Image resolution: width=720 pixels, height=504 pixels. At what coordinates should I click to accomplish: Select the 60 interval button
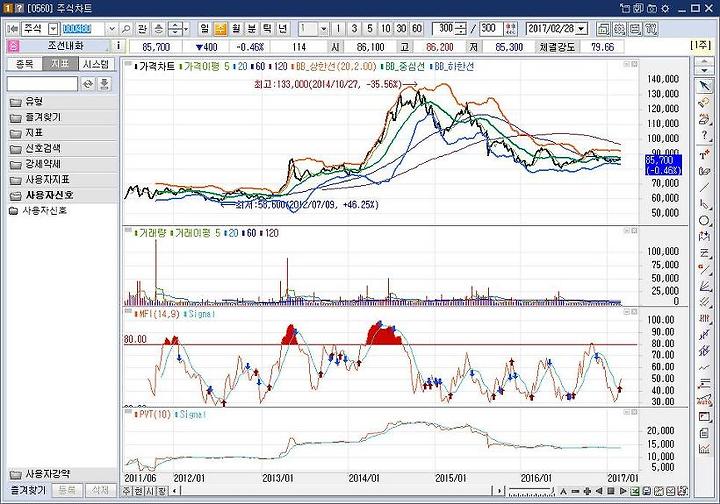click(x=417, y=29)
